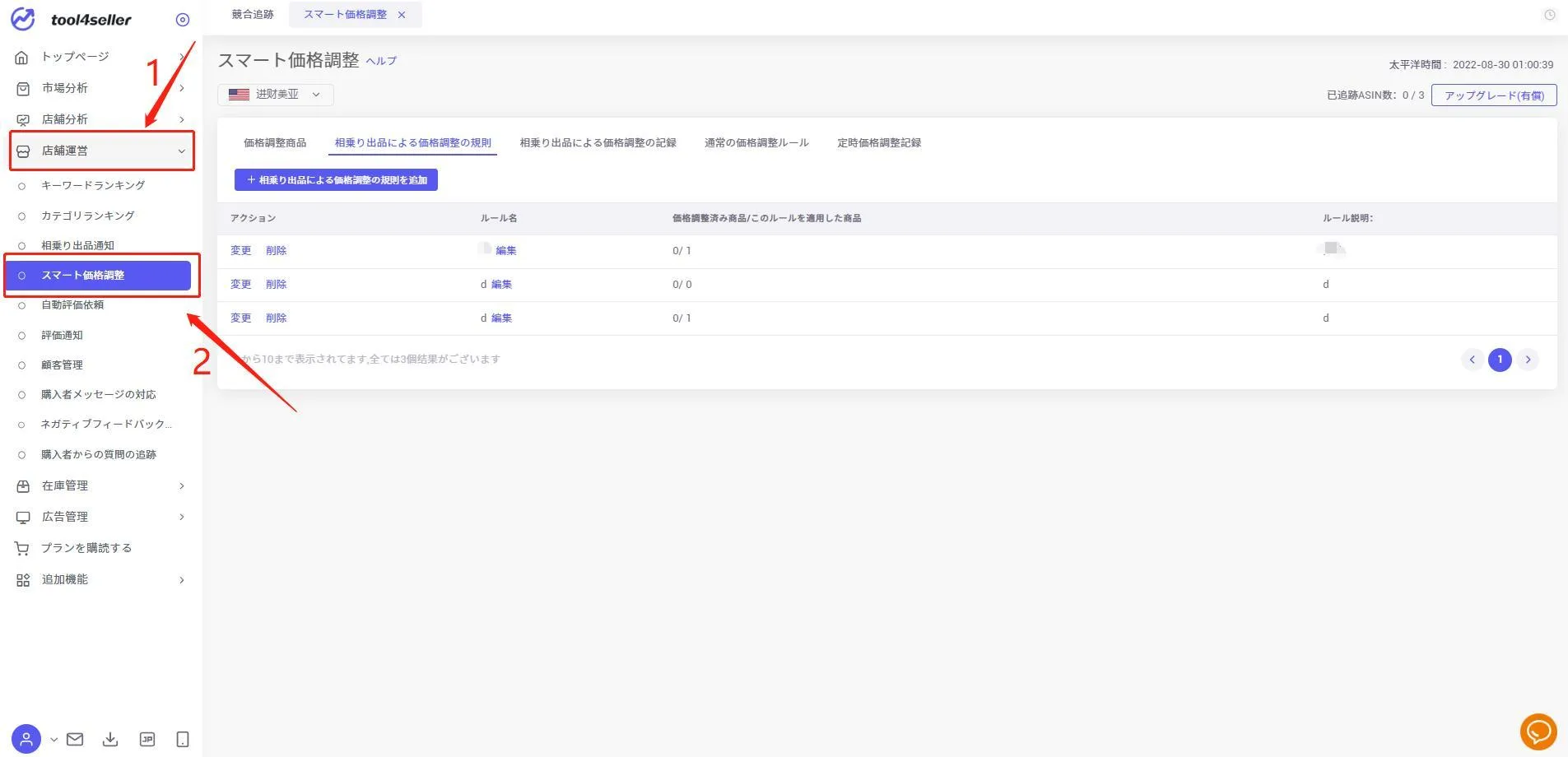
Task: Expand the 在庫管理 menu
Action: [x=100, y=485]
